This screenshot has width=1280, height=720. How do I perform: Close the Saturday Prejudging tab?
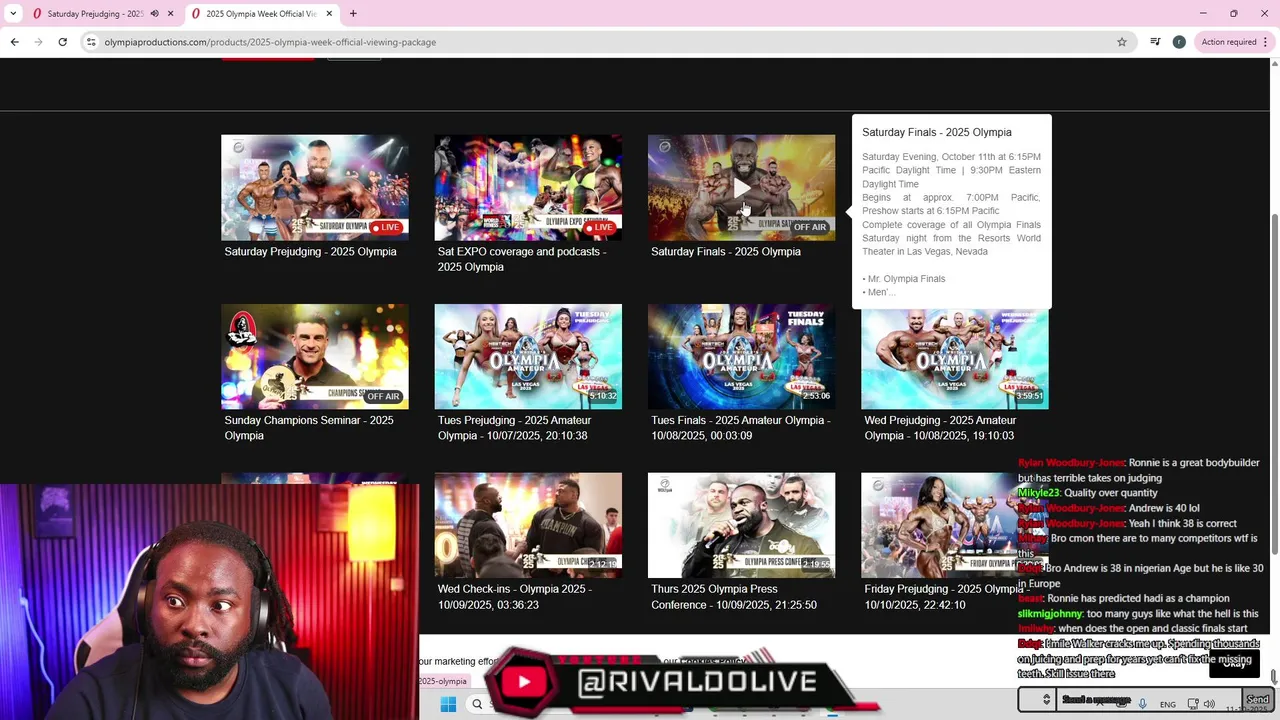click(x=170, y=14)
